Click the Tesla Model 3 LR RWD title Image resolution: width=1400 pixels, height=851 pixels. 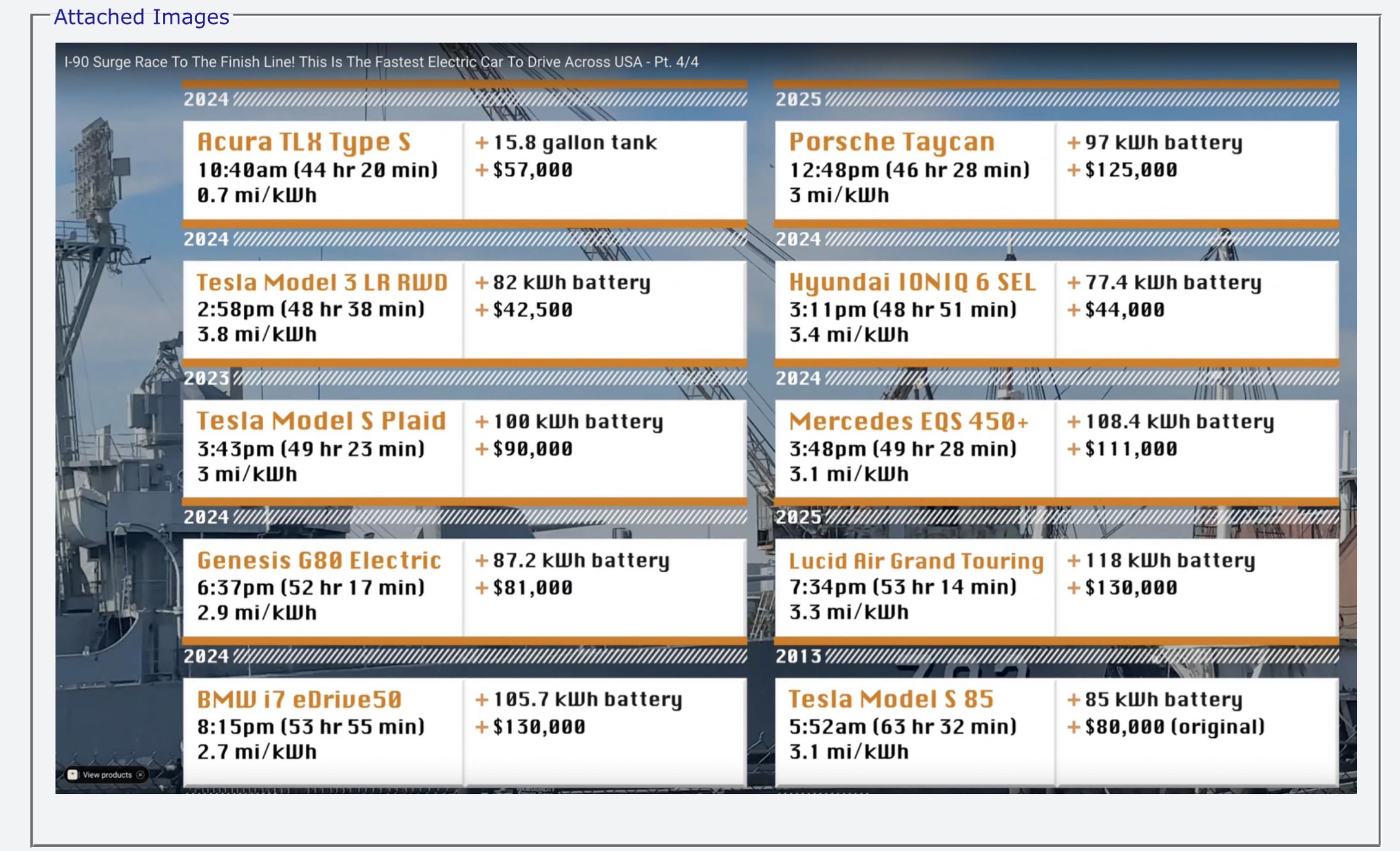322,282
